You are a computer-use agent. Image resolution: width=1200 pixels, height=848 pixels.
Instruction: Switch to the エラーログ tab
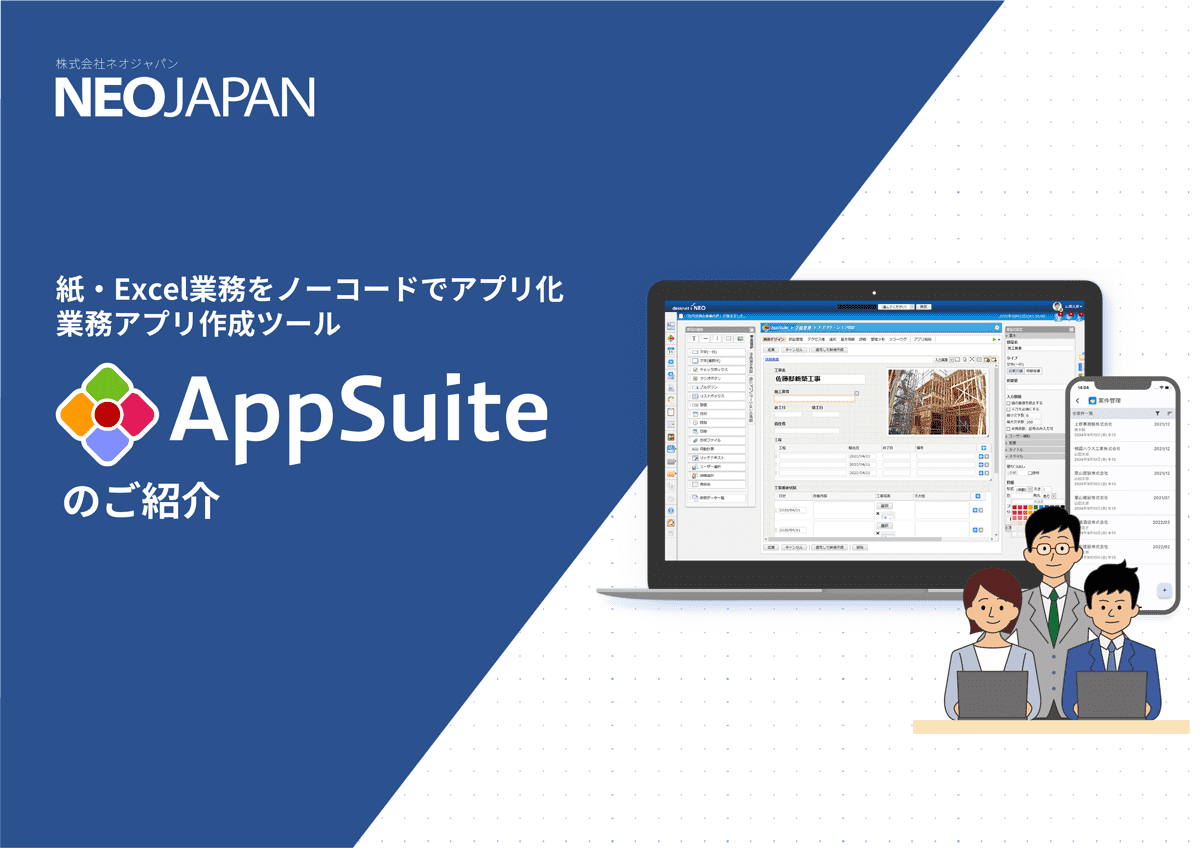tap(898, 339)
